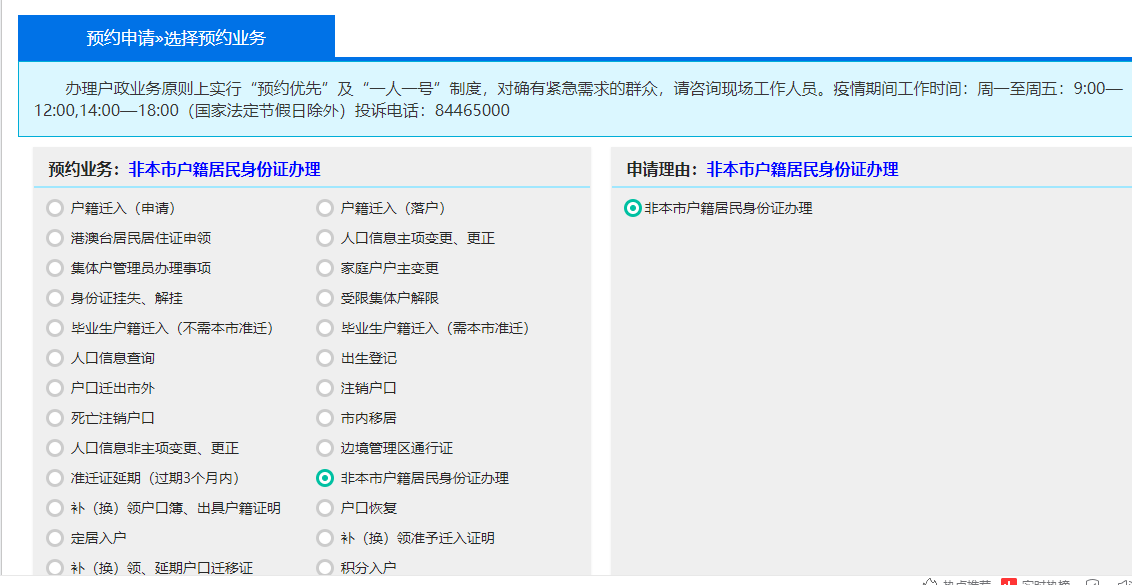This screenshot has width=1132, height=585.
Task: Choose 人口信息查询 service
Action: point(53,358)
